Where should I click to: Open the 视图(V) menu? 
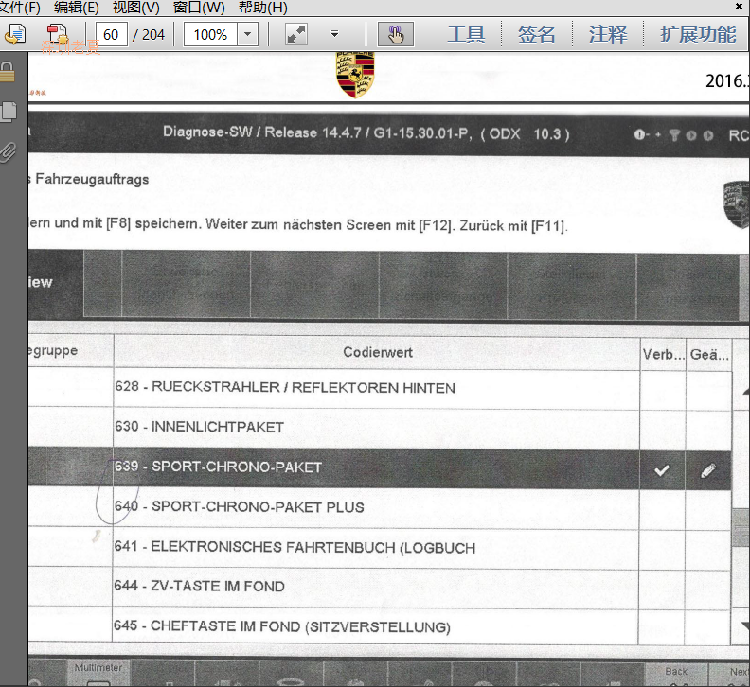click(x=136, y=7)
